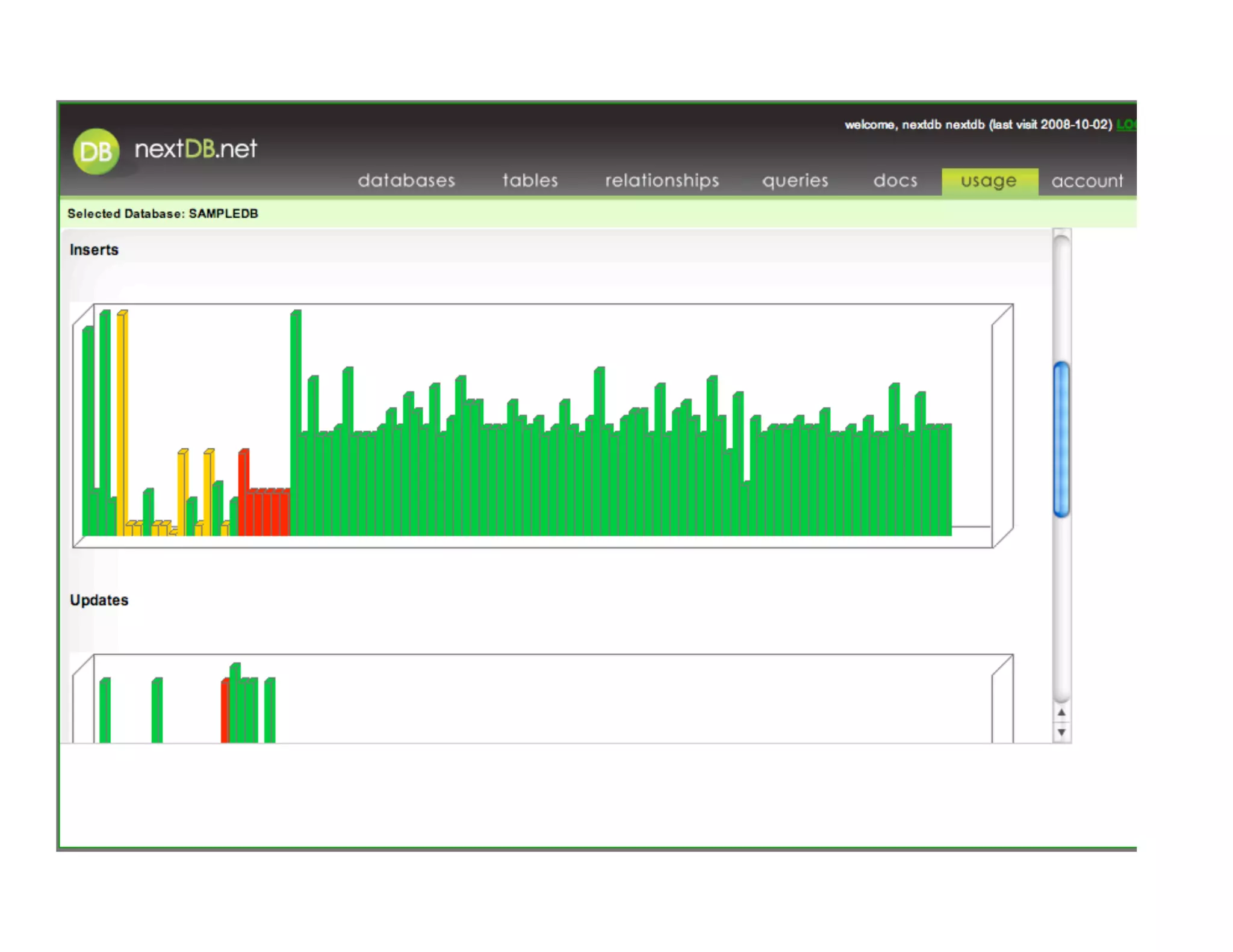Viewport: 1233px width, 952px height.
Task: Click the Inserts section heading
Action: coord(94,250)
